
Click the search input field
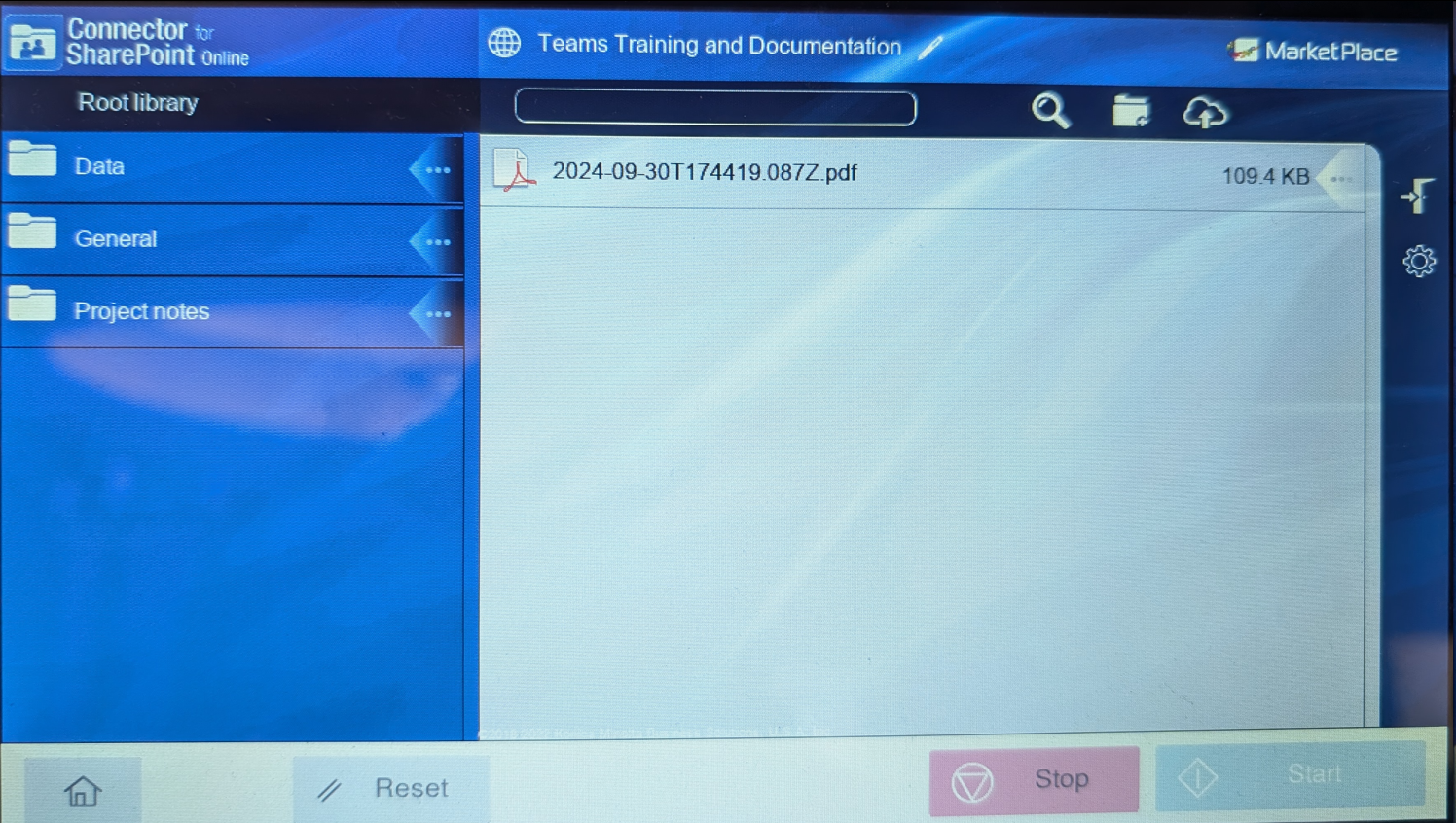[x=715, y=108]
